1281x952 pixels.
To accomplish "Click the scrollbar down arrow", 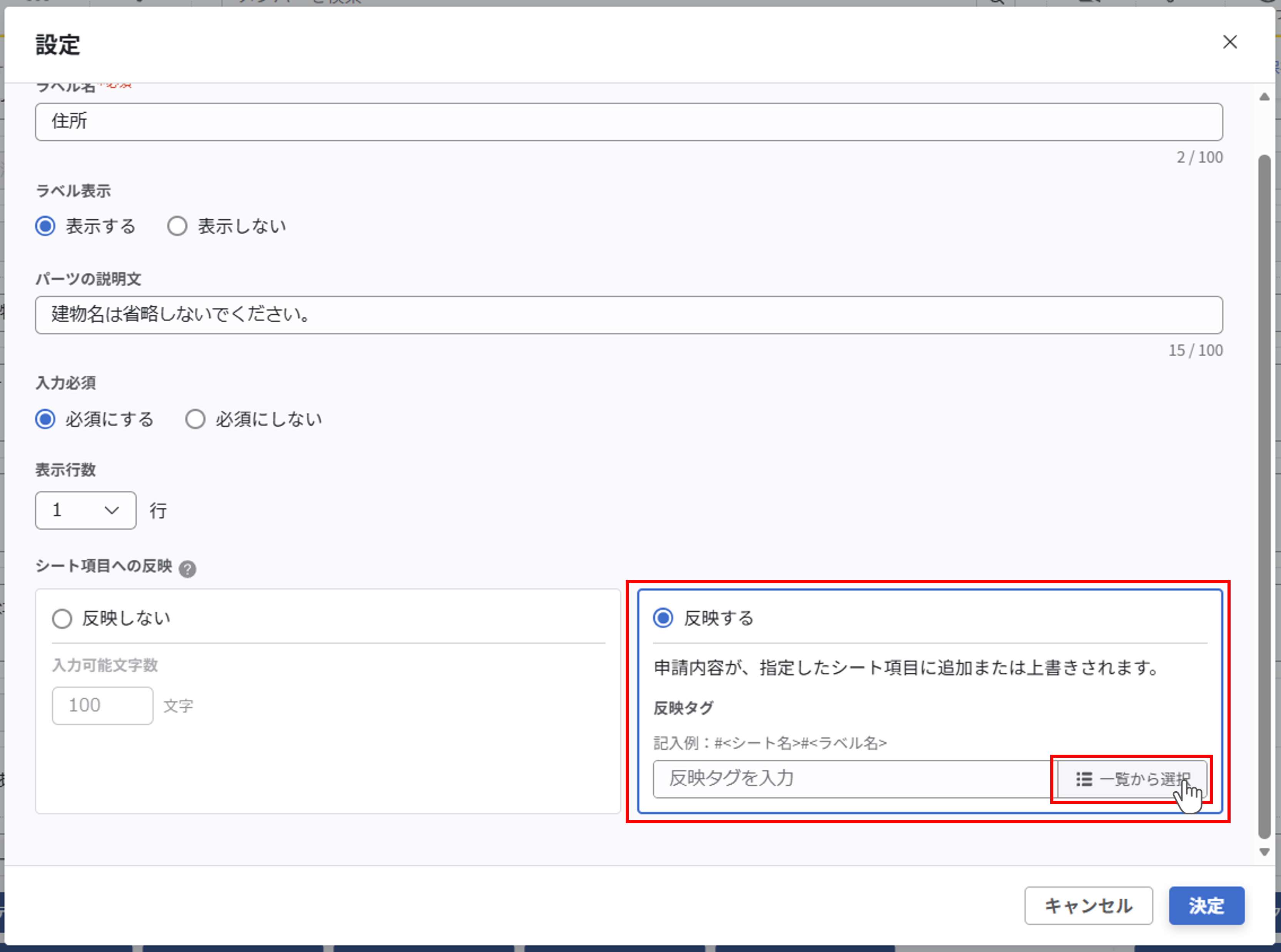I will click(1265, 852).
